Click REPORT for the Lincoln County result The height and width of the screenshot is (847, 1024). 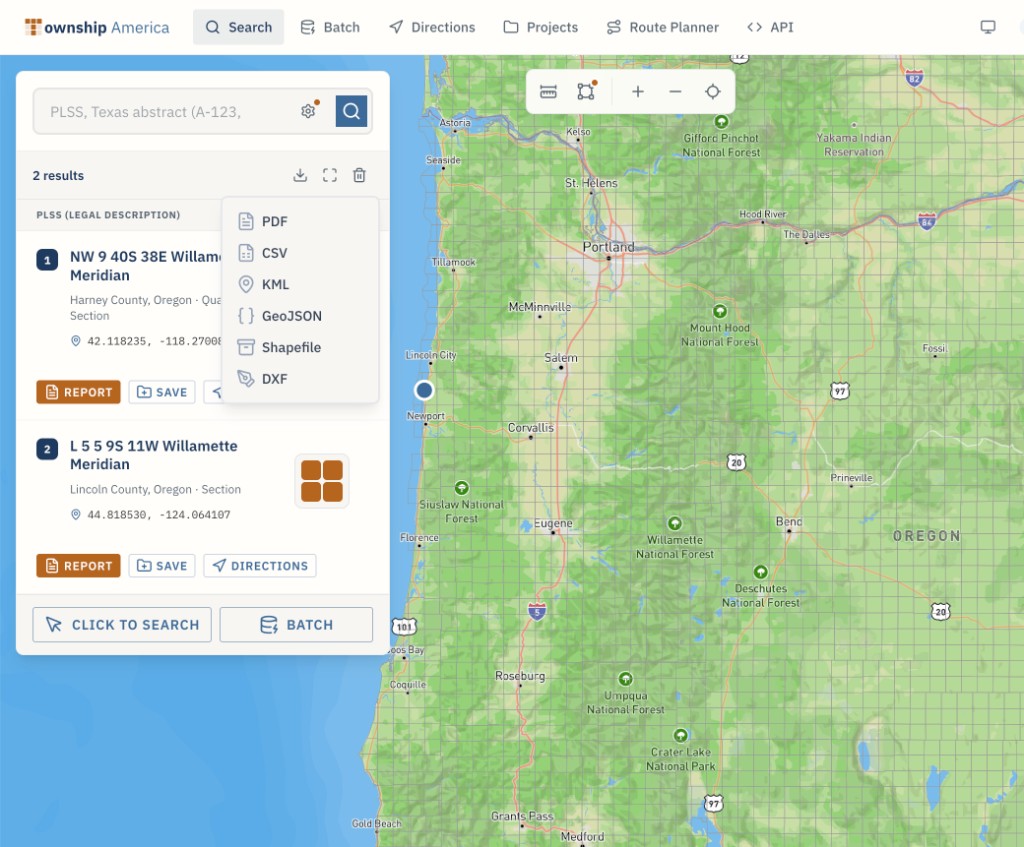pos(78,566)
